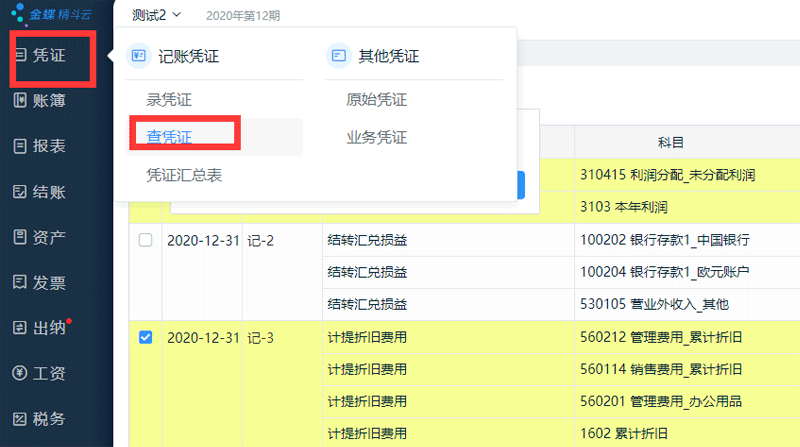Screen dimensions: 800x447
Task: Click 计提折旧费用 summary beside 560114
Action: [x=367, y=369]
